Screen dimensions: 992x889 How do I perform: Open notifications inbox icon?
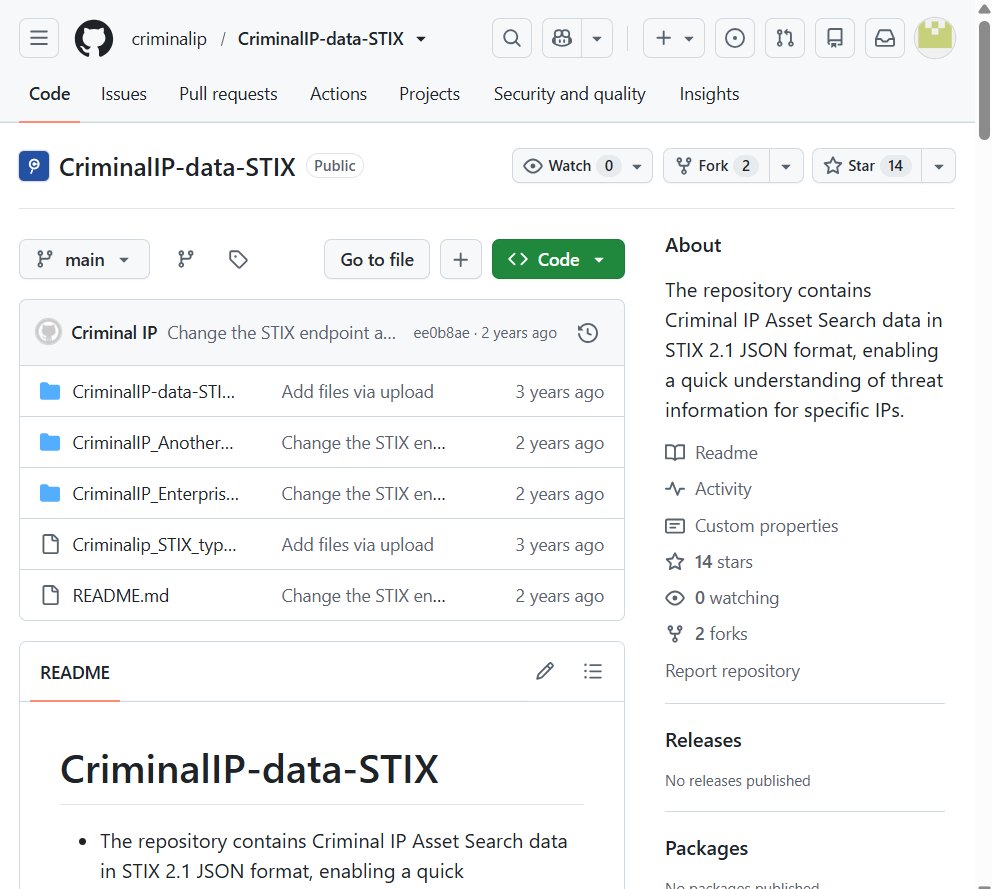884,38
